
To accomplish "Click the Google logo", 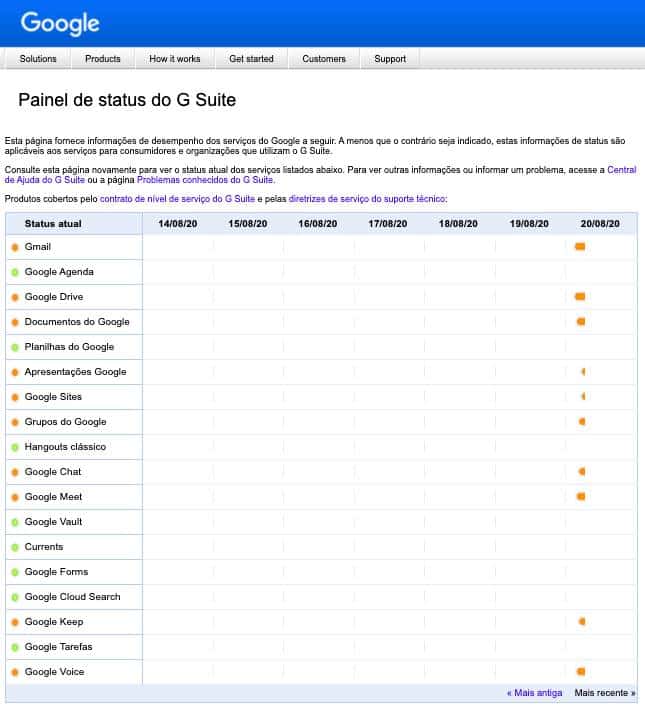I will [x=60, y=23].
